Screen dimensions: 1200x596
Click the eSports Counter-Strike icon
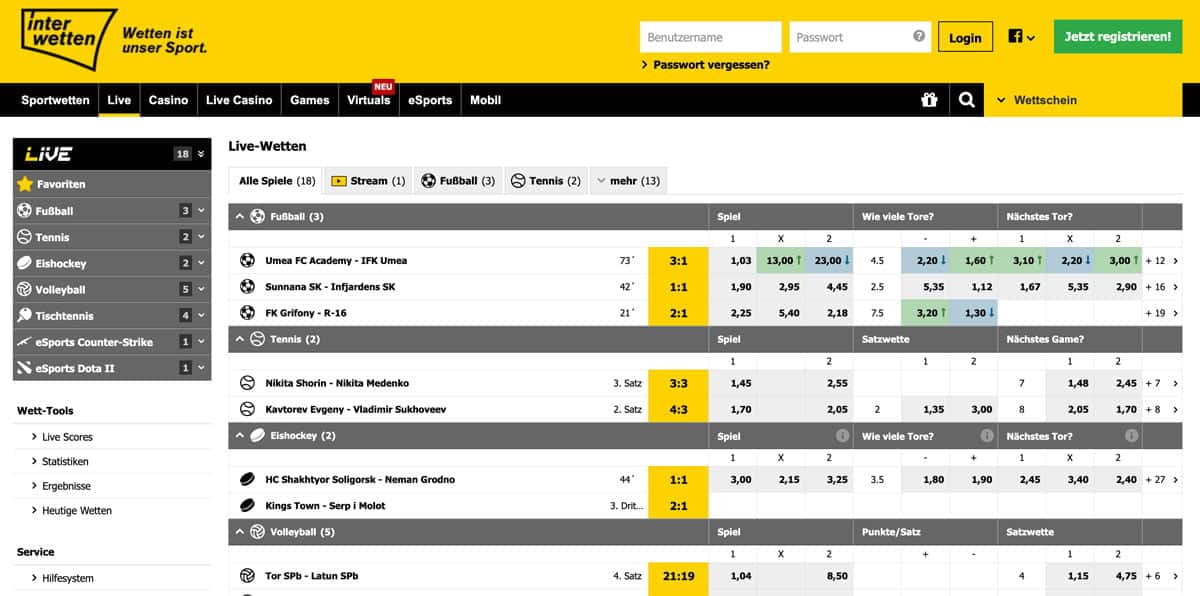[x=31, y=341]
